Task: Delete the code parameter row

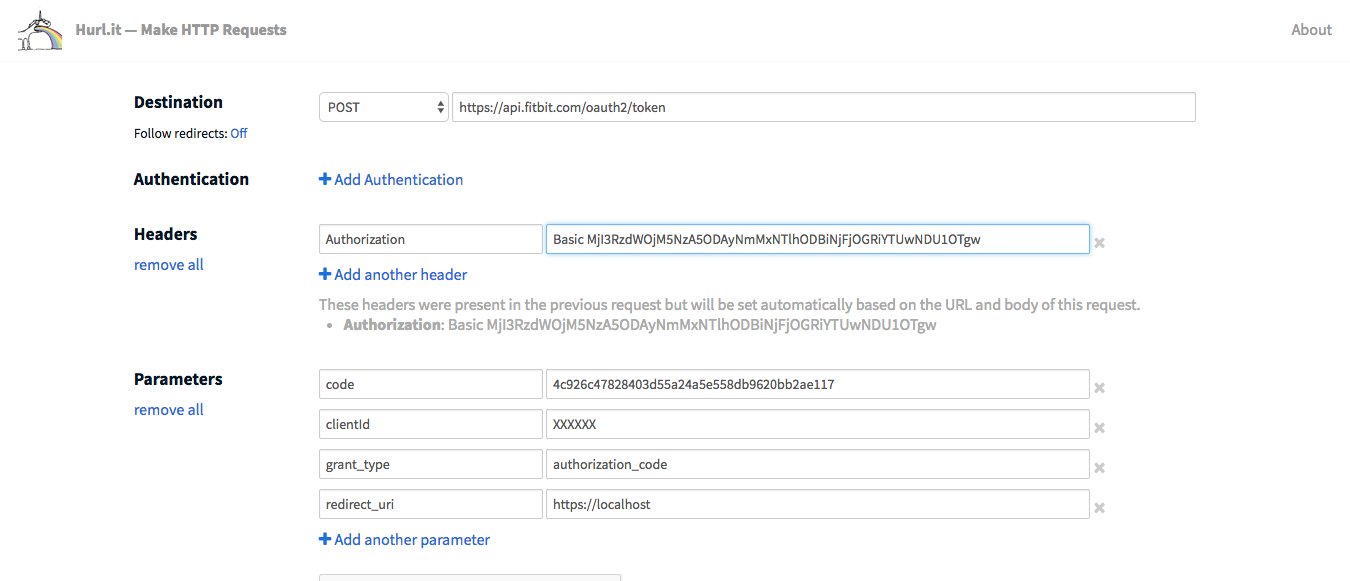Action: point(1099,388)
